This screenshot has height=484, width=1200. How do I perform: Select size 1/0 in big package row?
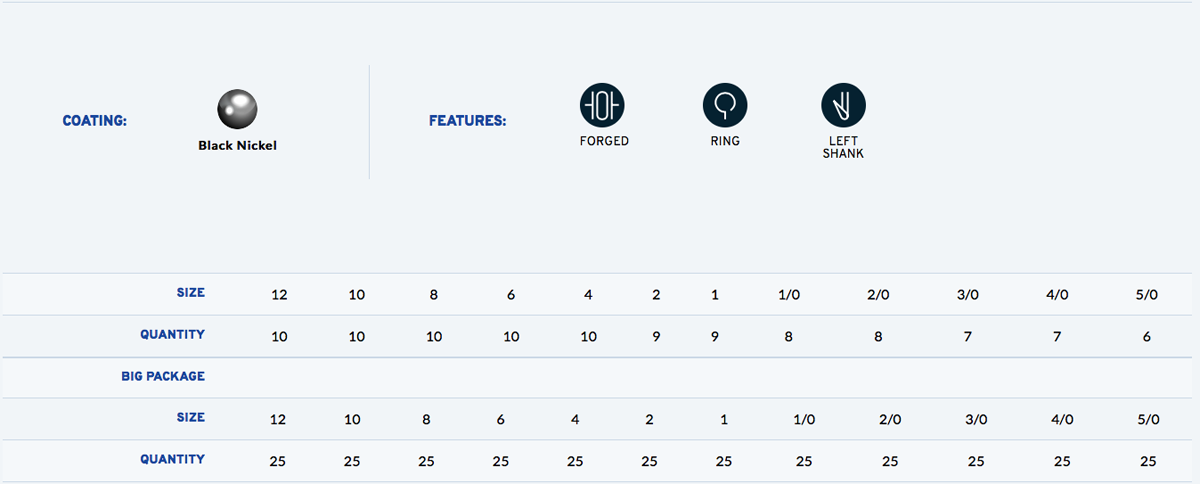click(x=804, y=420)
